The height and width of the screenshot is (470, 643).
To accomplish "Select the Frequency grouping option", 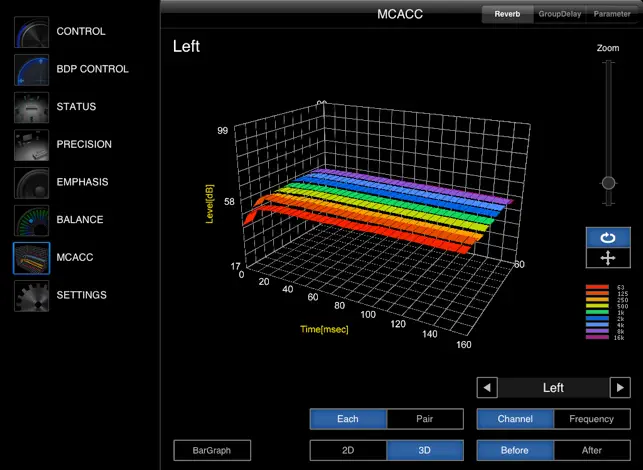I will tap(592, 419).
